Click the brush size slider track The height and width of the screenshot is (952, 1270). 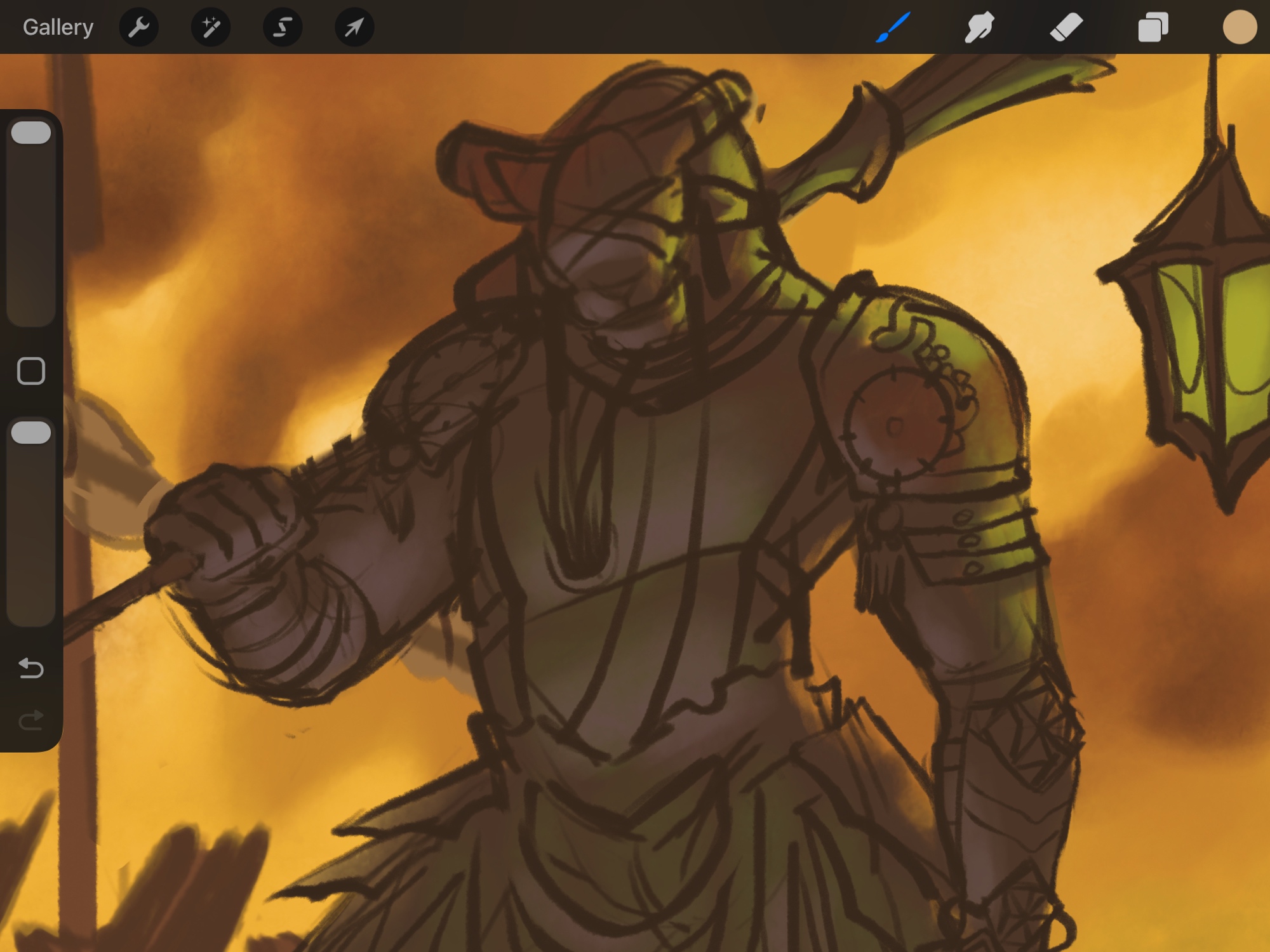(x=31, y=241)
